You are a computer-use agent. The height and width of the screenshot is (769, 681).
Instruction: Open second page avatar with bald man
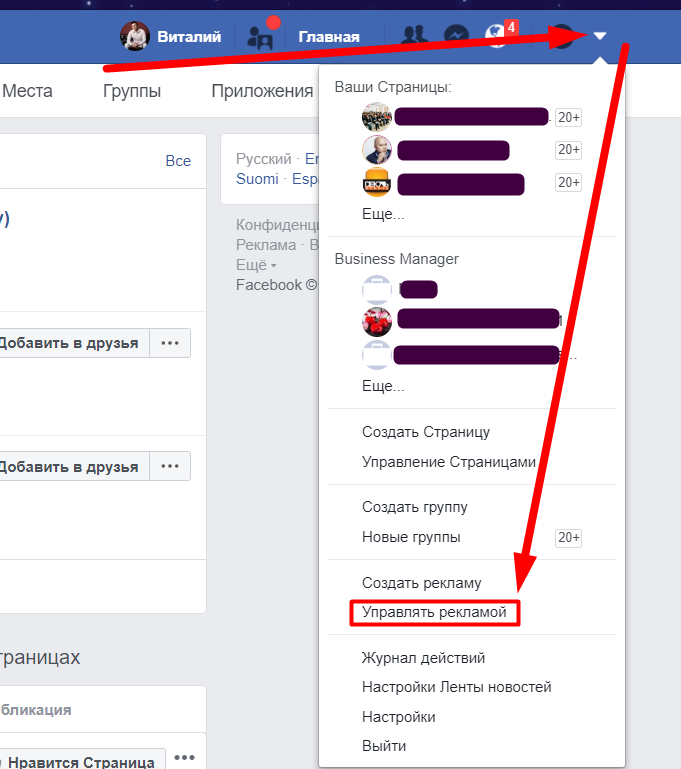377,150
